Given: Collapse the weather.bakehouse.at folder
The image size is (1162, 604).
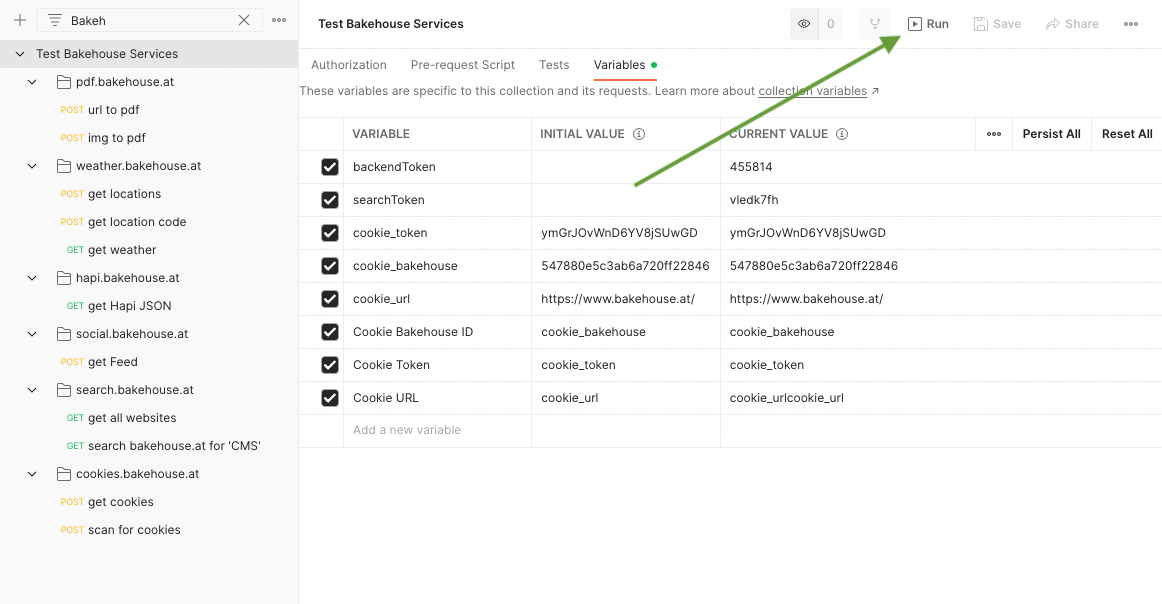Looking at the screenshot, I should pos(33,166).
